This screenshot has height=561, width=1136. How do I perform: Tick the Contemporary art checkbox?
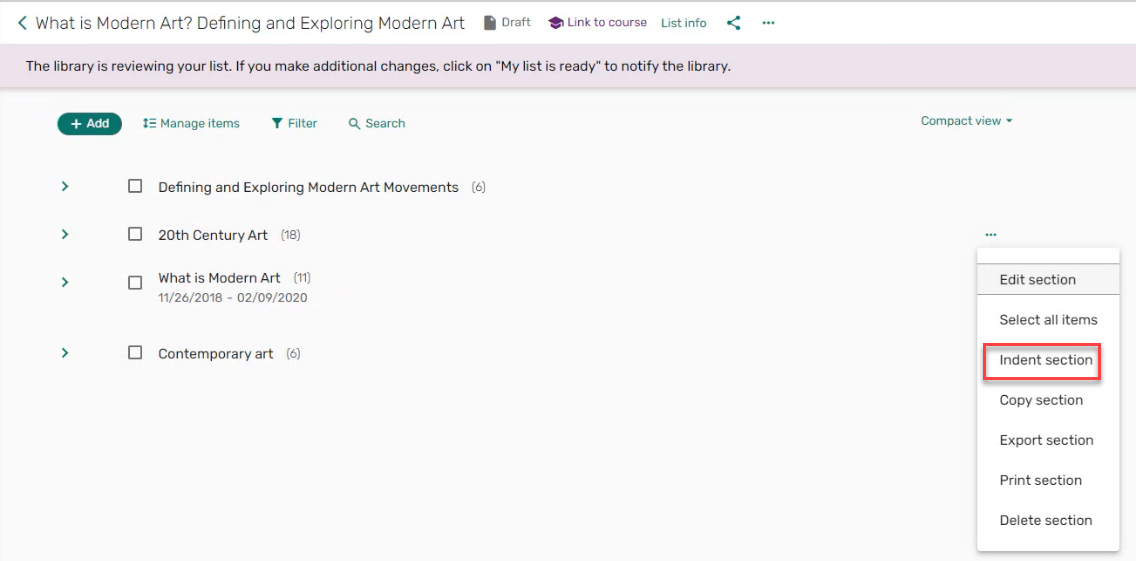coord(135,352)
